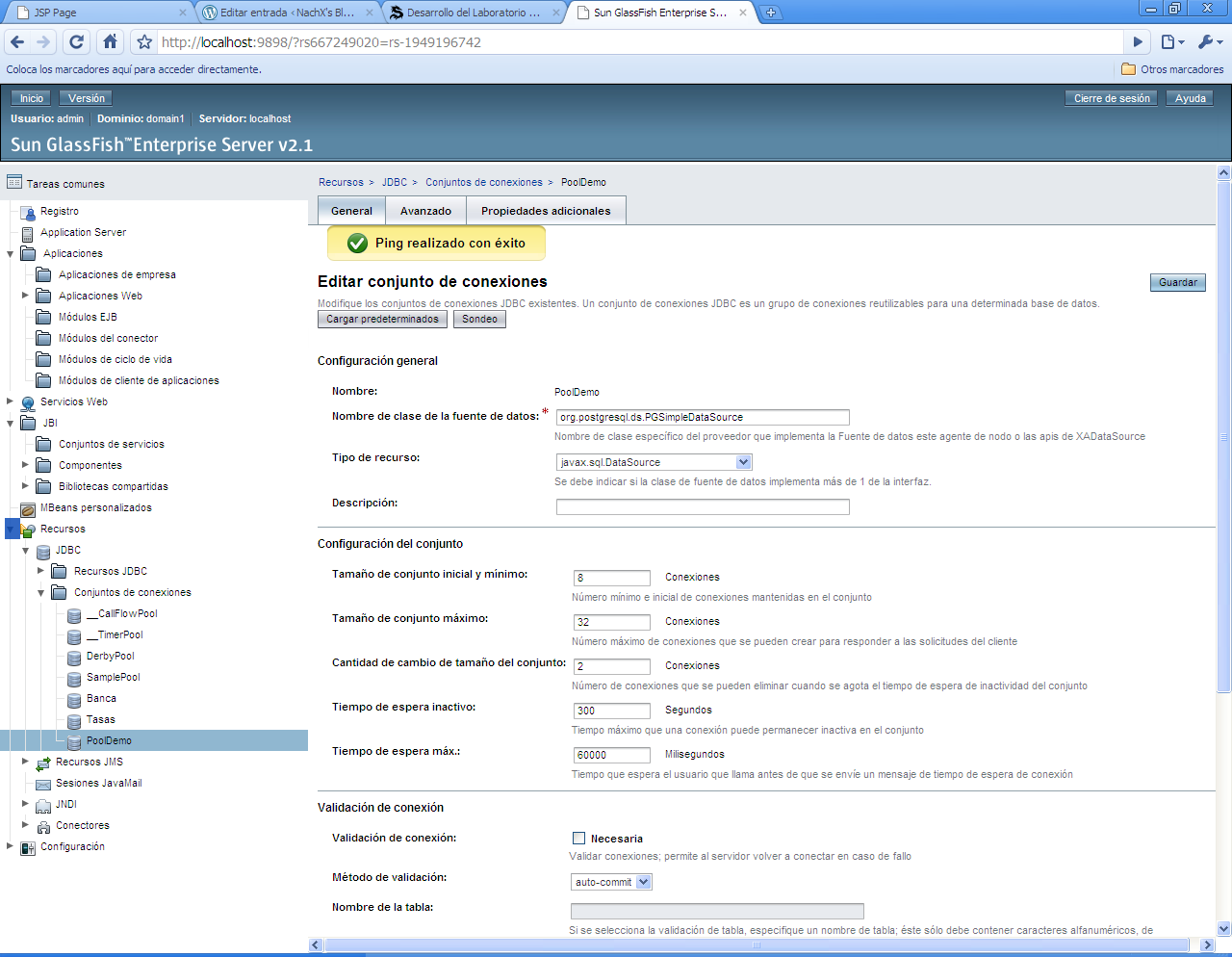The height and width of the screenshot is (957, 1232).
Task: Click the vertical scrollbar thumb
Action: (x=1223, y=436)
